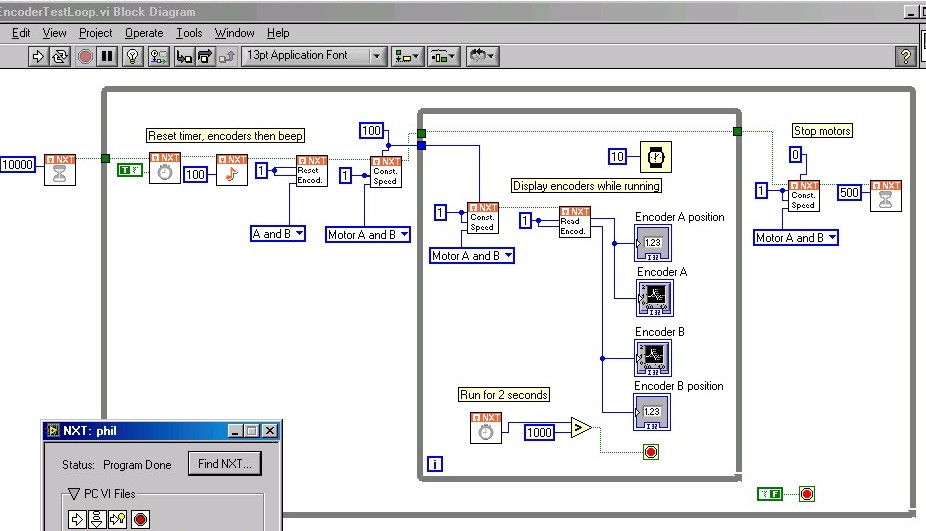Open the Align Objects dropdown
Screen dimensions: 926x531
(407, 57)
